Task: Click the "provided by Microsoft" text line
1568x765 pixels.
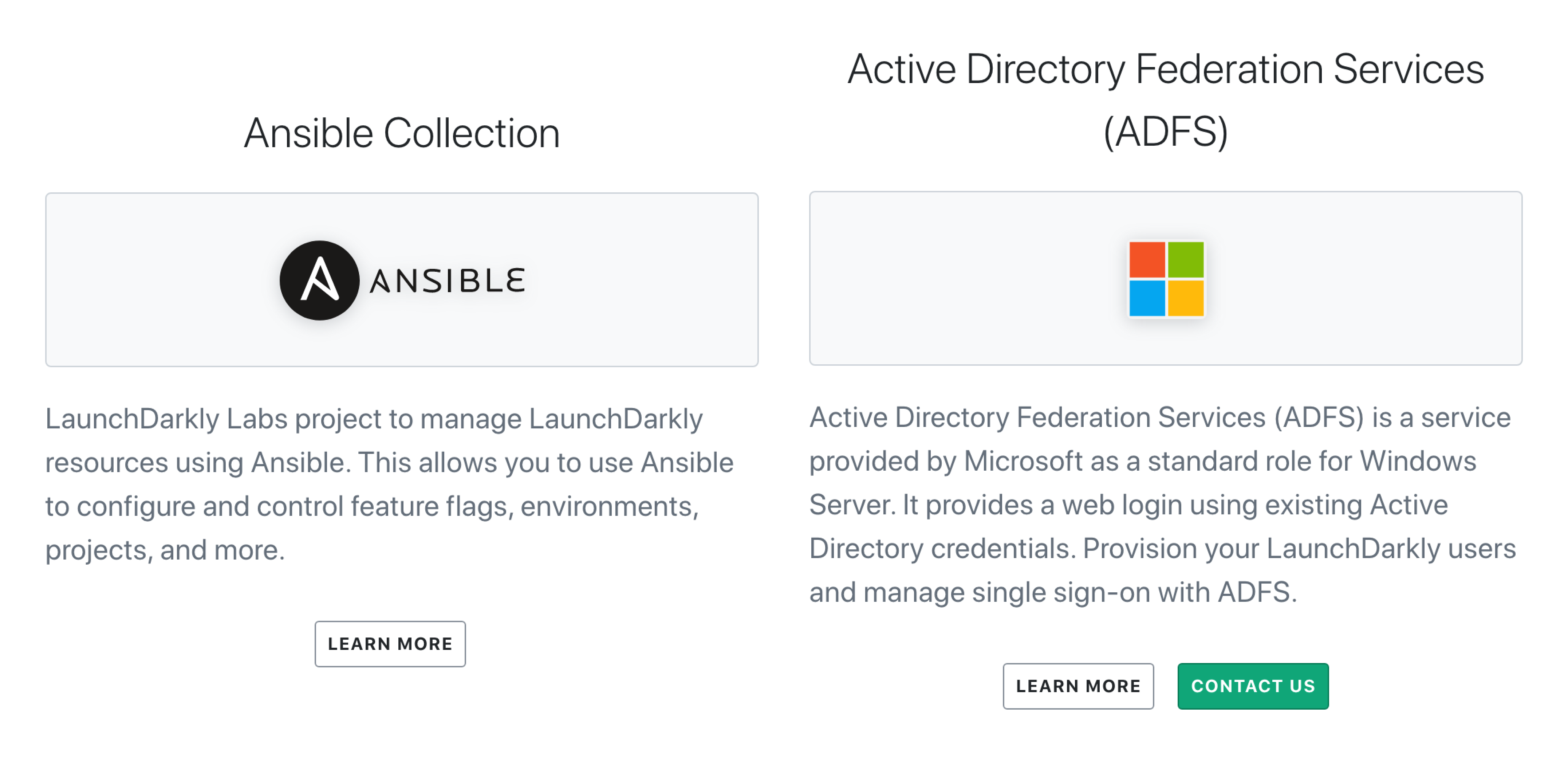Action: click(x=1143, y=462)
